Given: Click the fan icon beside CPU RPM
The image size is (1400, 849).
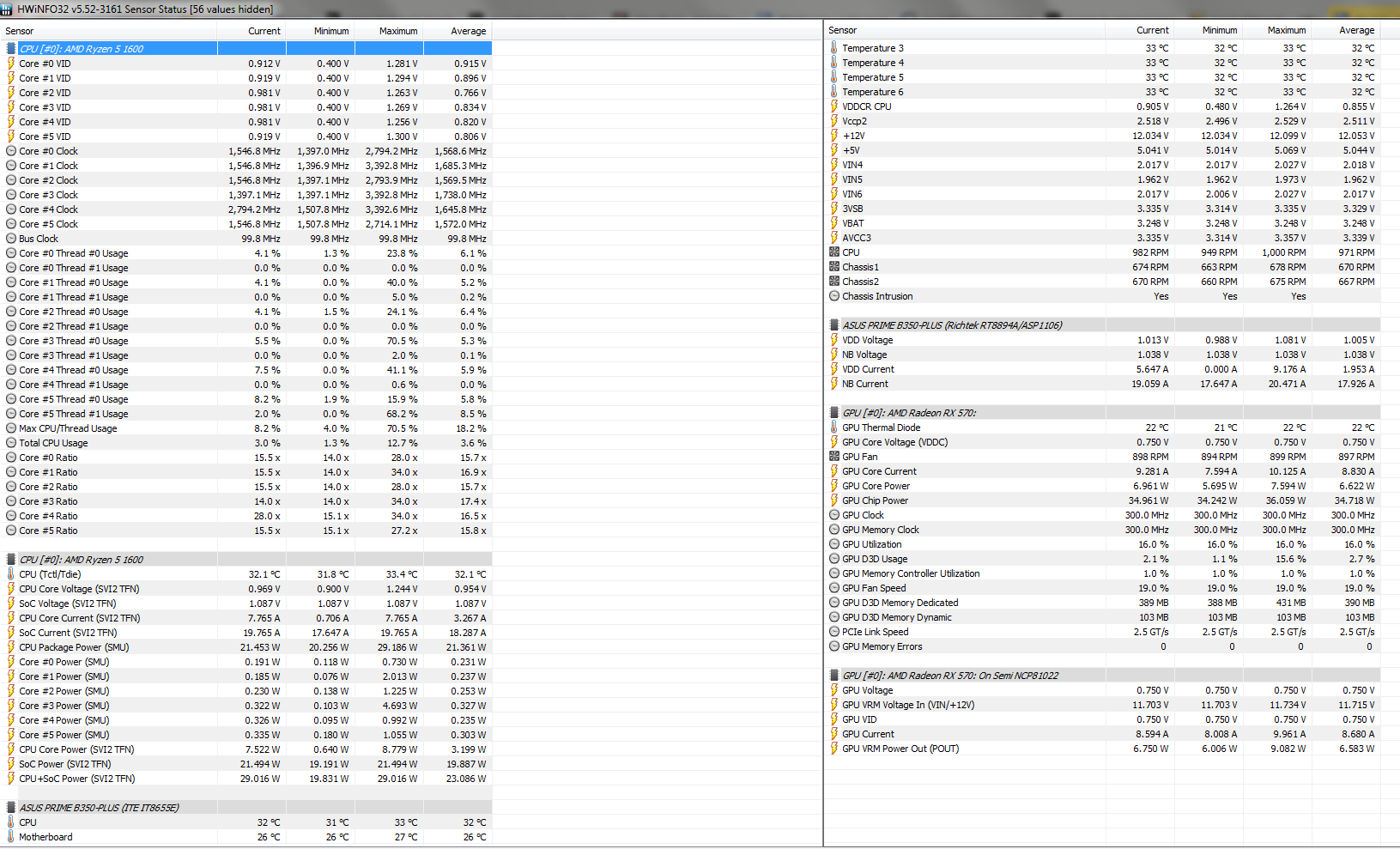Looking at the screenshot, I should [x=834, y=252].
